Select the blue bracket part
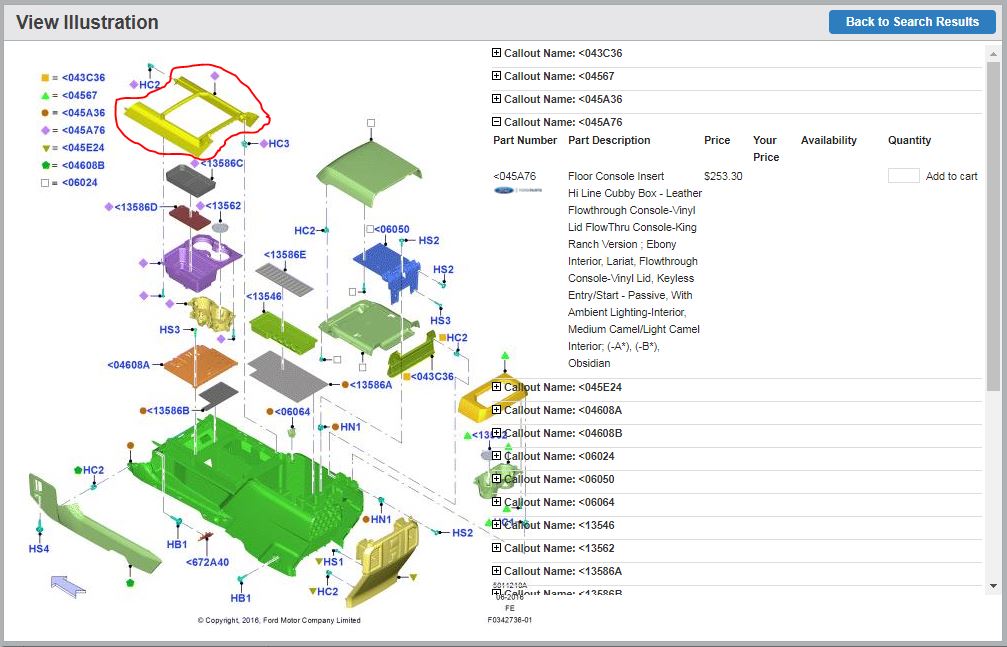This screenshot has height=647, width=1007. 387,269
